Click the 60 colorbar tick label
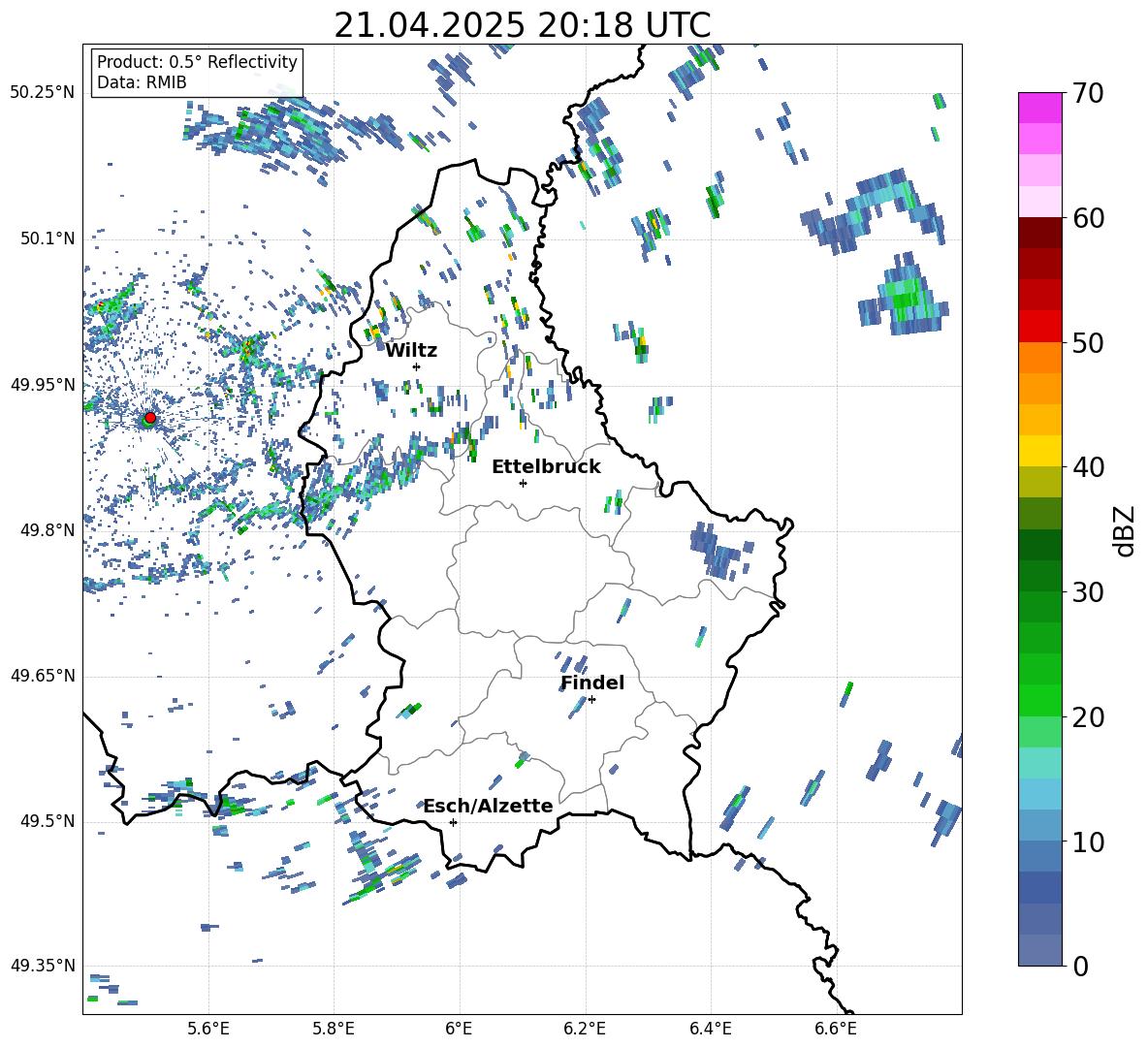 (x=1087, y=218)
